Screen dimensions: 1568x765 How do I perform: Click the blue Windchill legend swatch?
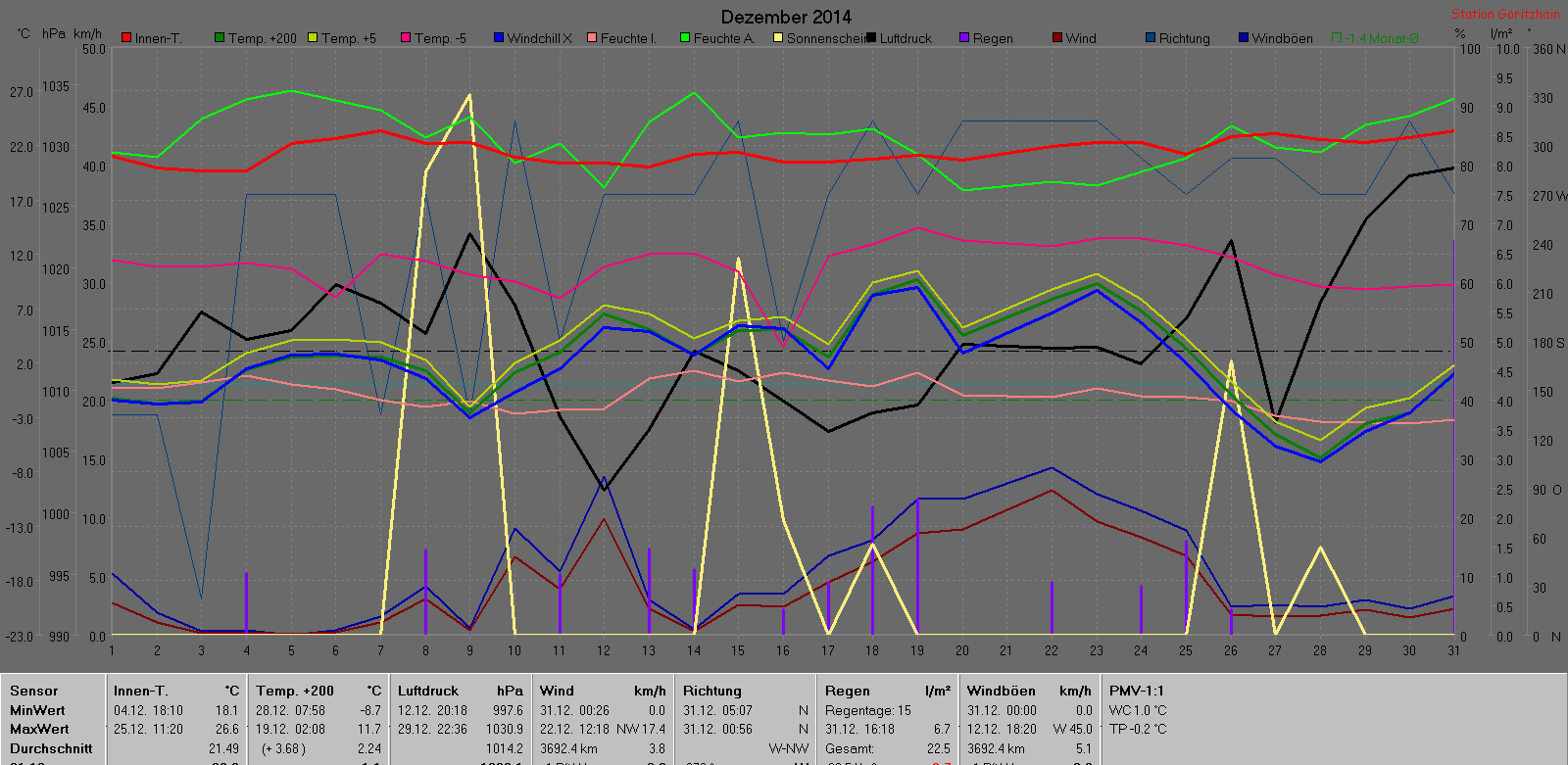click(x=499, y=38)
